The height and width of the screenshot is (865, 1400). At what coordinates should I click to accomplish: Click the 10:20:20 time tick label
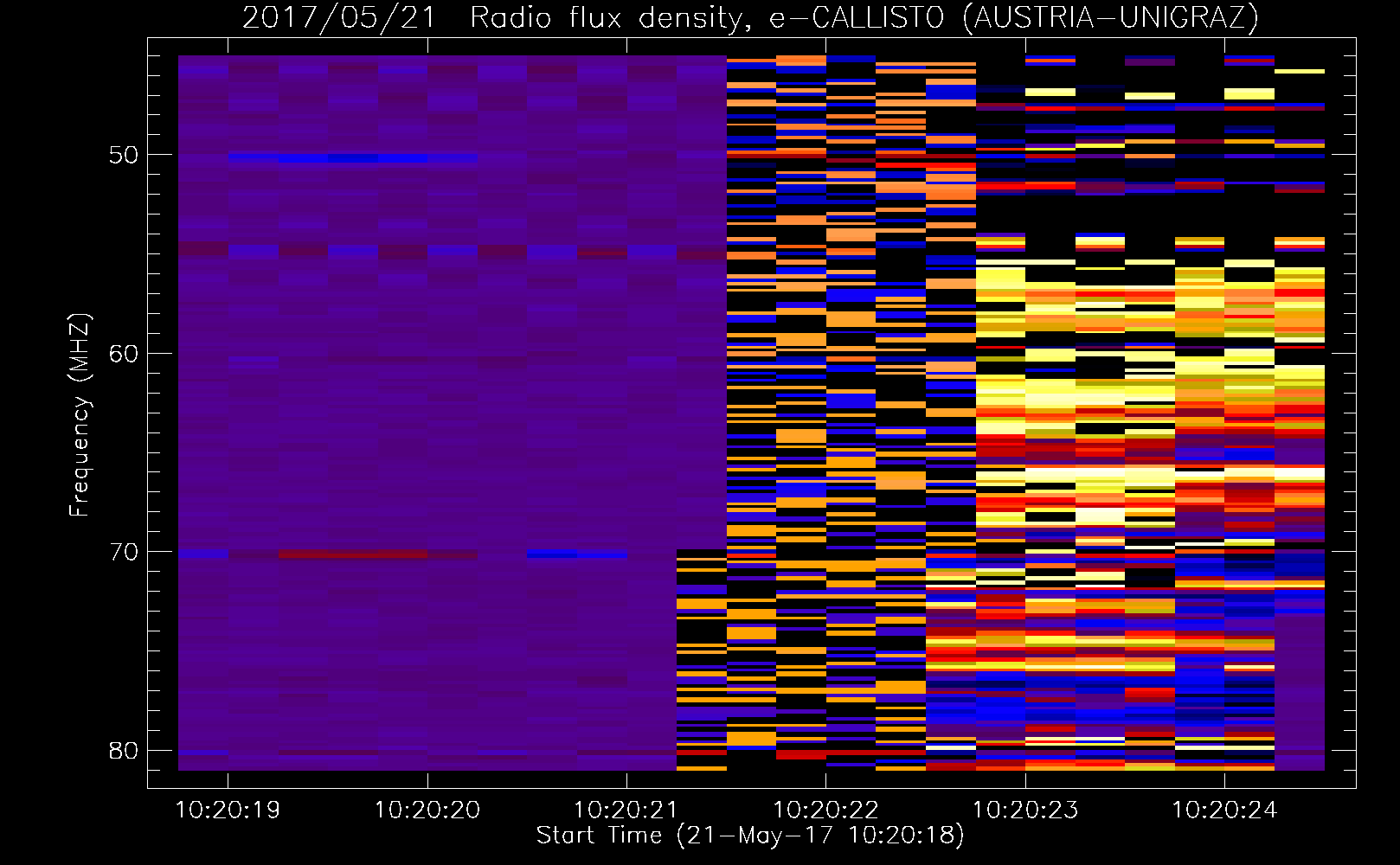coord(427,811)
